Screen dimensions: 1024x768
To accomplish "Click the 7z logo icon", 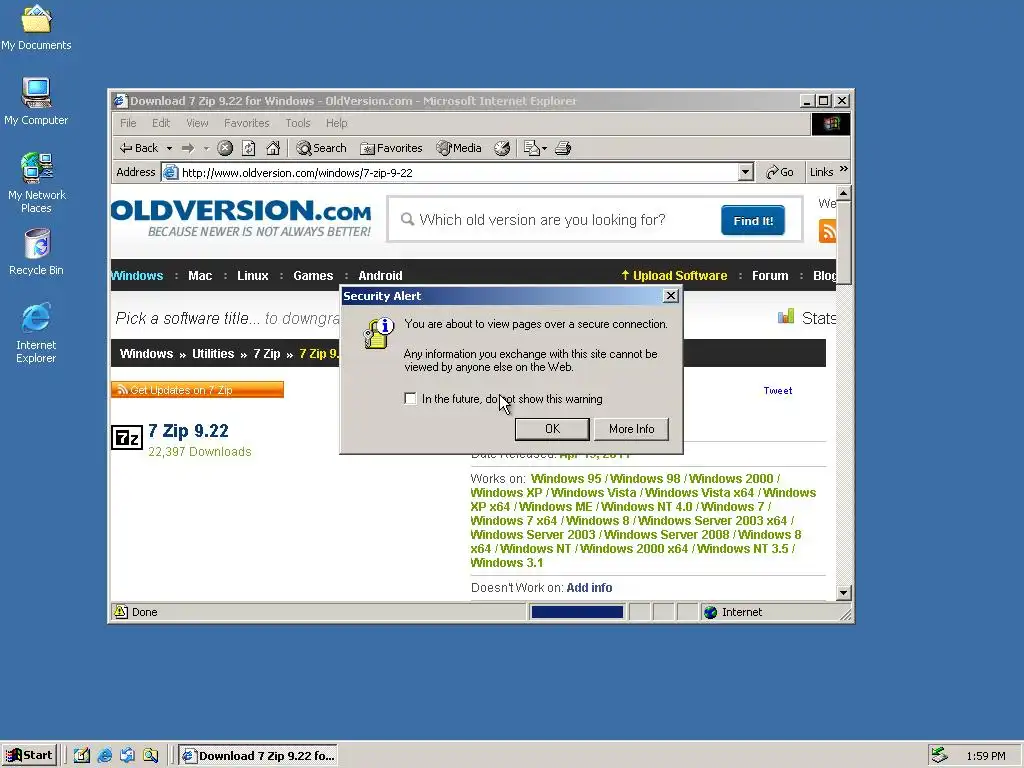I will pyautogui.click(x=127, y=438).
